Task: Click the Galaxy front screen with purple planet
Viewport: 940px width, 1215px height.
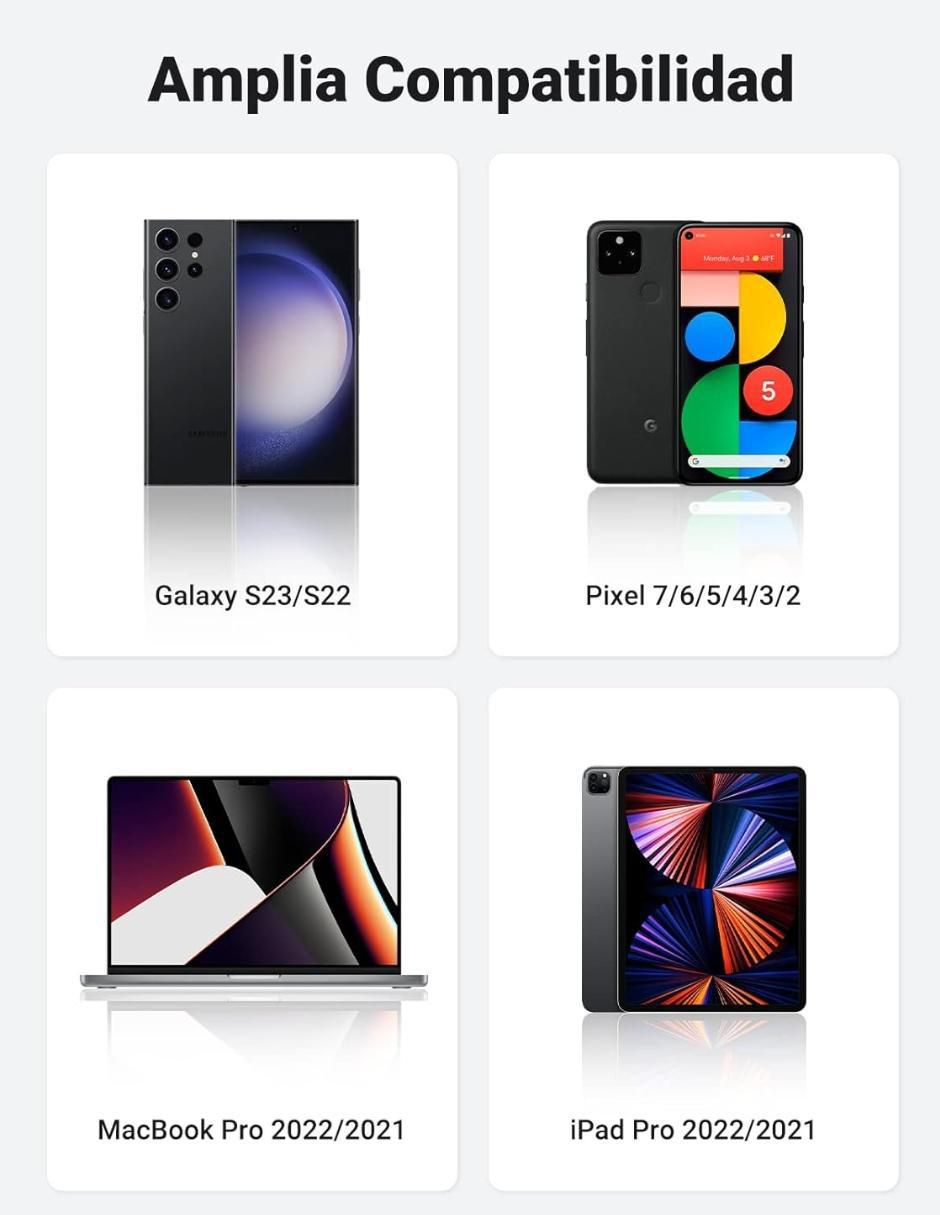Action: click(x=296, y=352)
